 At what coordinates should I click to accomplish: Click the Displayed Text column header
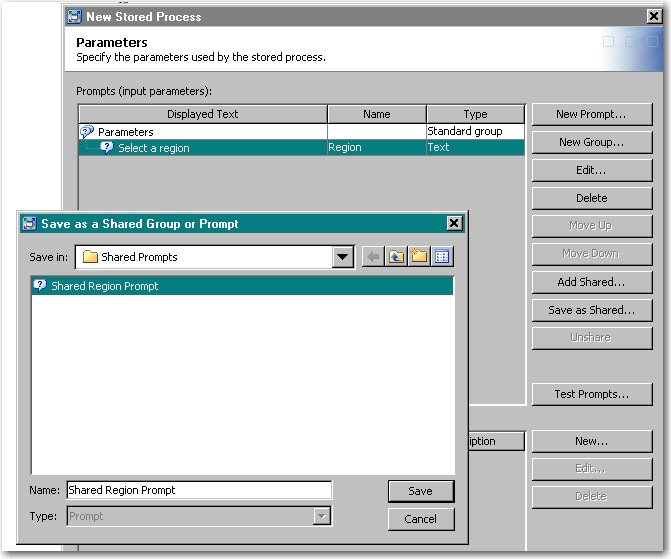coord(203,114)
